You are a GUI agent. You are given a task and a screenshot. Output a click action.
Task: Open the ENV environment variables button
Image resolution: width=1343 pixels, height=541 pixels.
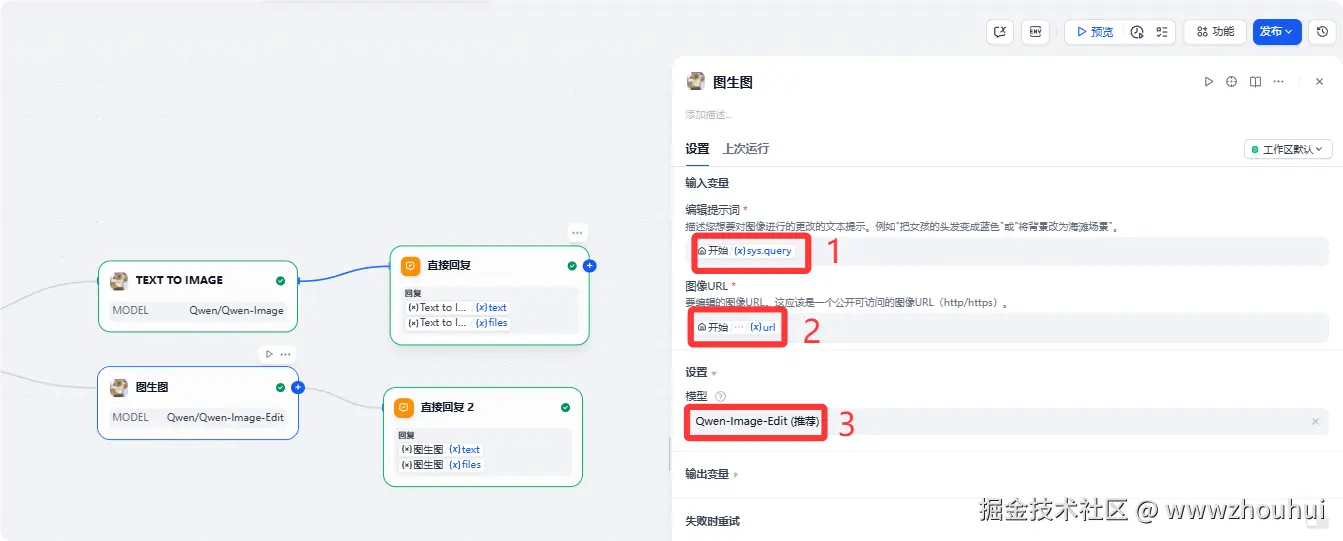(1035, 32)
